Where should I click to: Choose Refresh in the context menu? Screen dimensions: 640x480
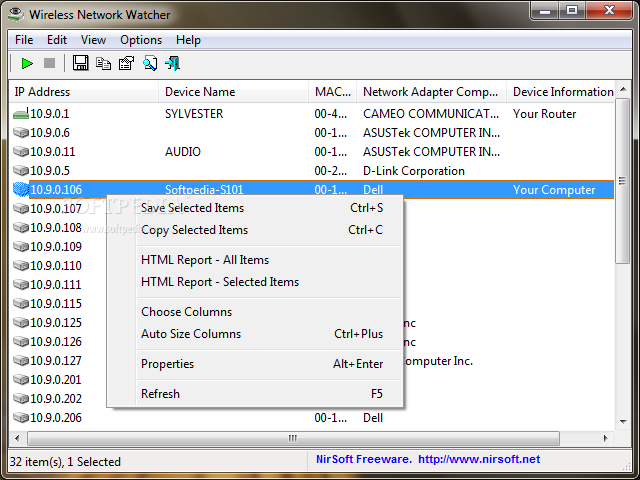160,394
